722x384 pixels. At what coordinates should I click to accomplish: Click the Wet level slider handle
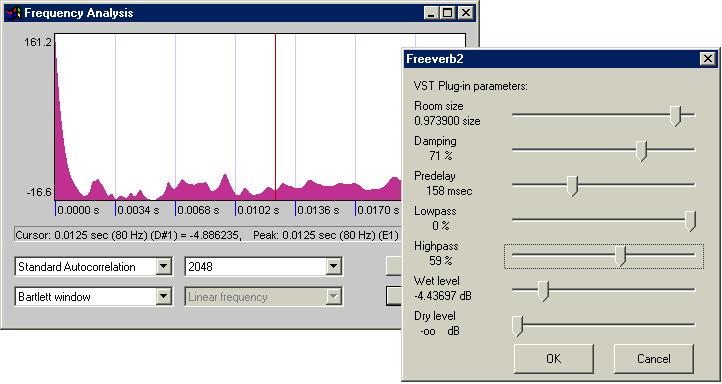tap(543, 291)
